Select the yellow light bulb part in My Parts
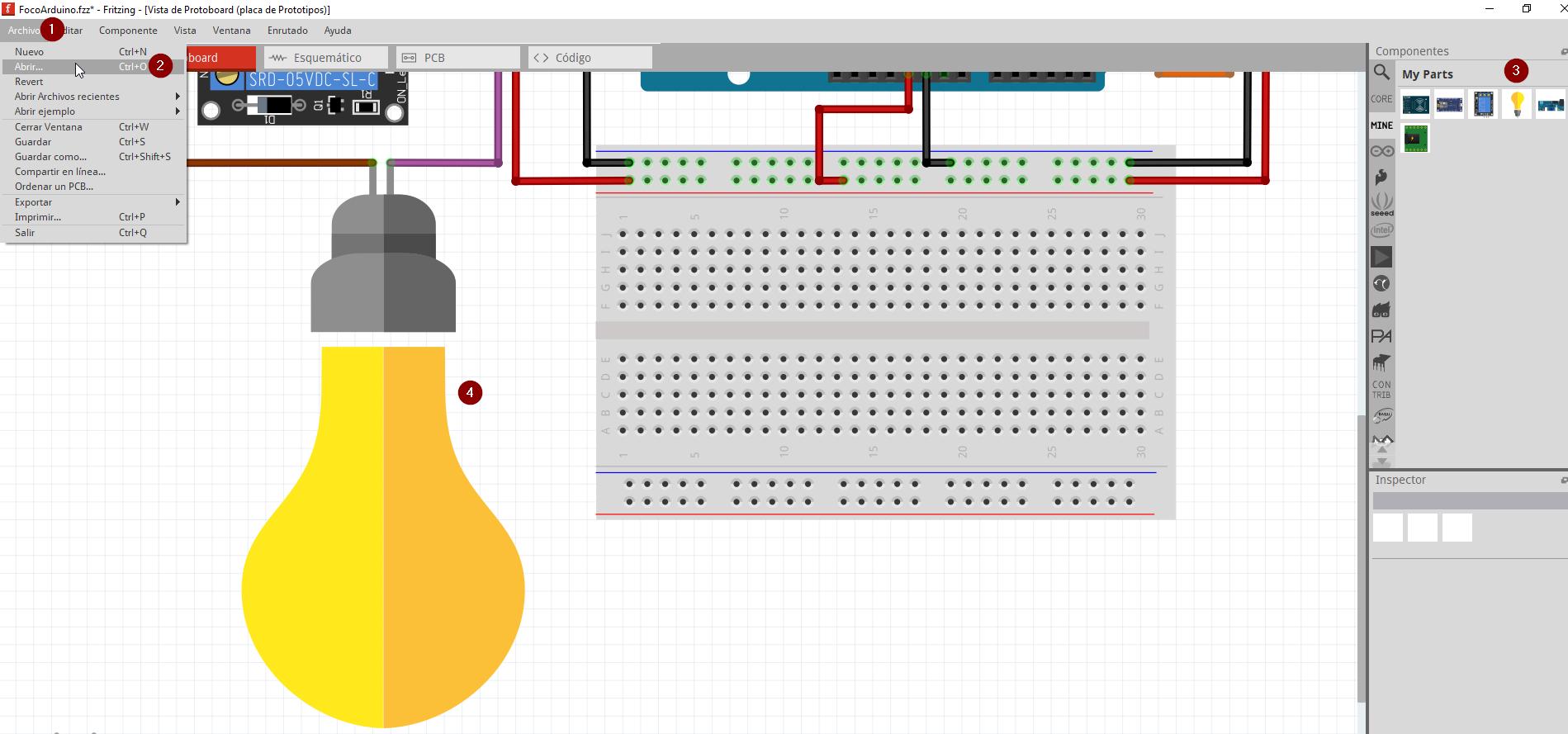This screenshot has width=1568, height=734. [x=1517, y=105]
